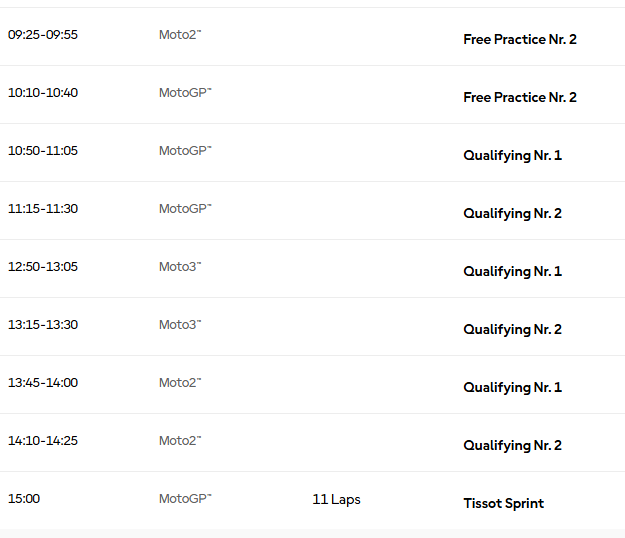Click the 09:25-09:55 time slot
This screenshot has width=625, height=538.
click(43, 35)
